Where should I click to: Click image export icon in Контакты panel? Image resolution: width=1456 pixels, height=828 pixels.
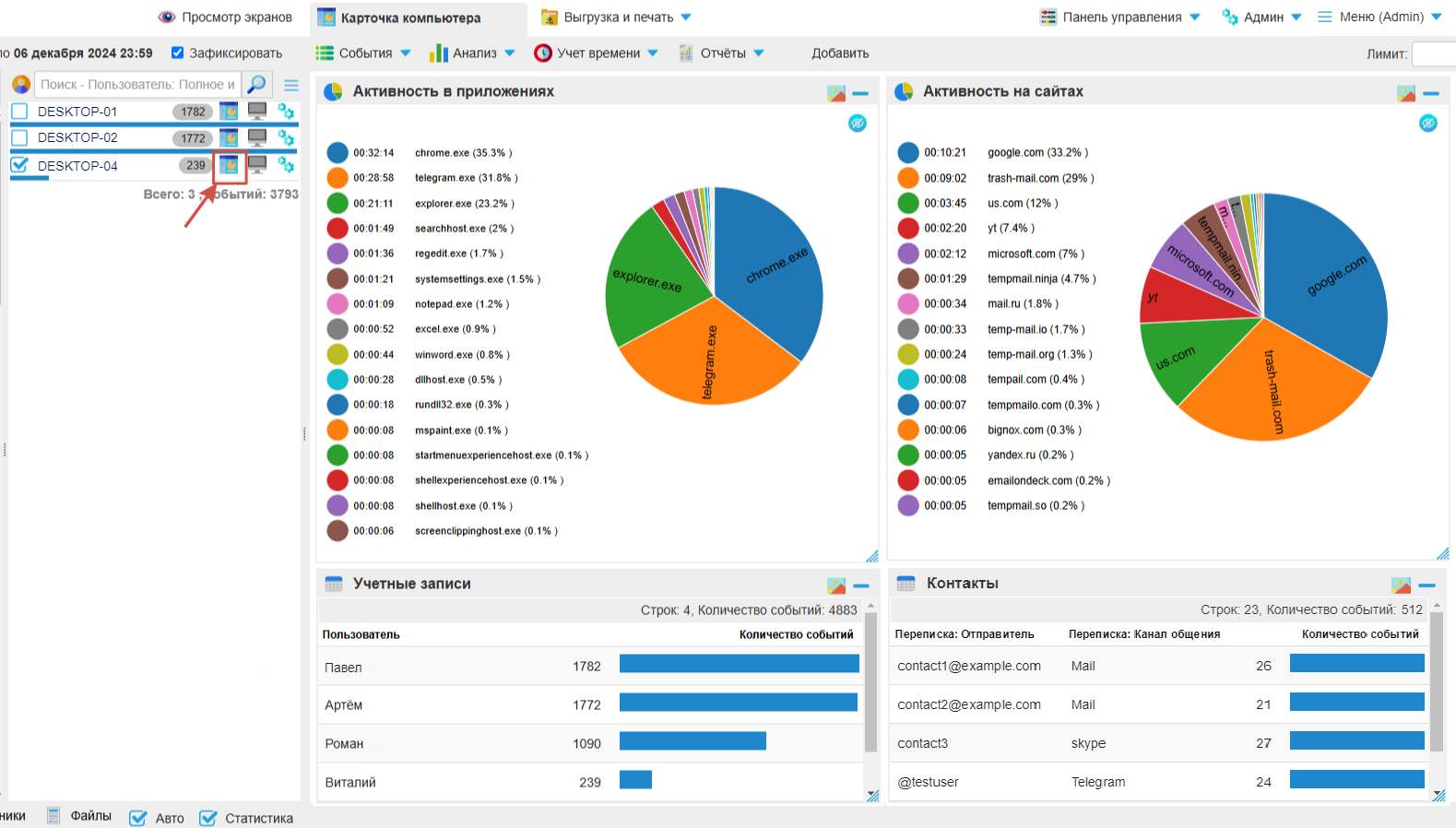coord(1401,586)
